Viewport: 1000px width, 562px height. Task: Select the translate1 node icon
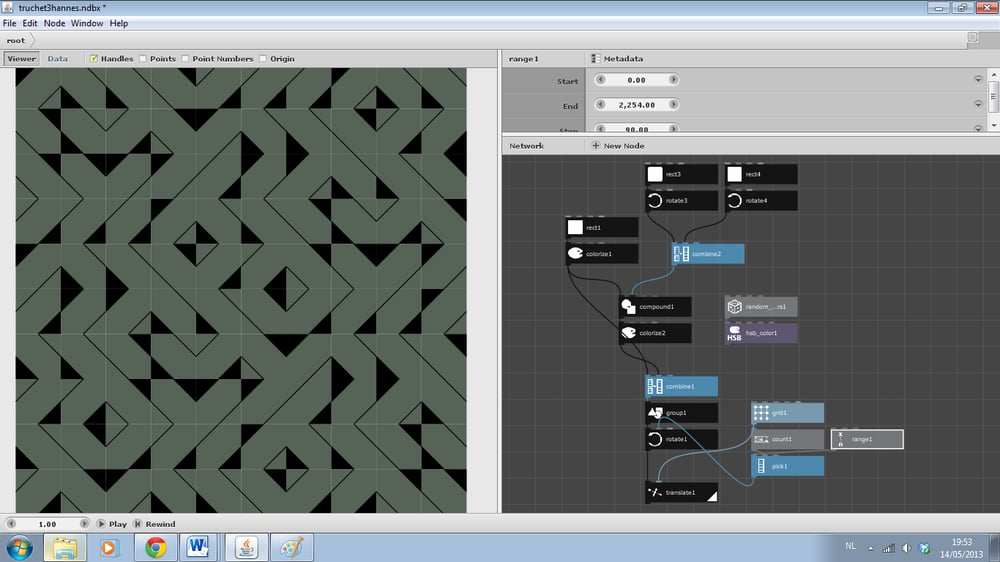pyautogui.click(x=655, y=492)
